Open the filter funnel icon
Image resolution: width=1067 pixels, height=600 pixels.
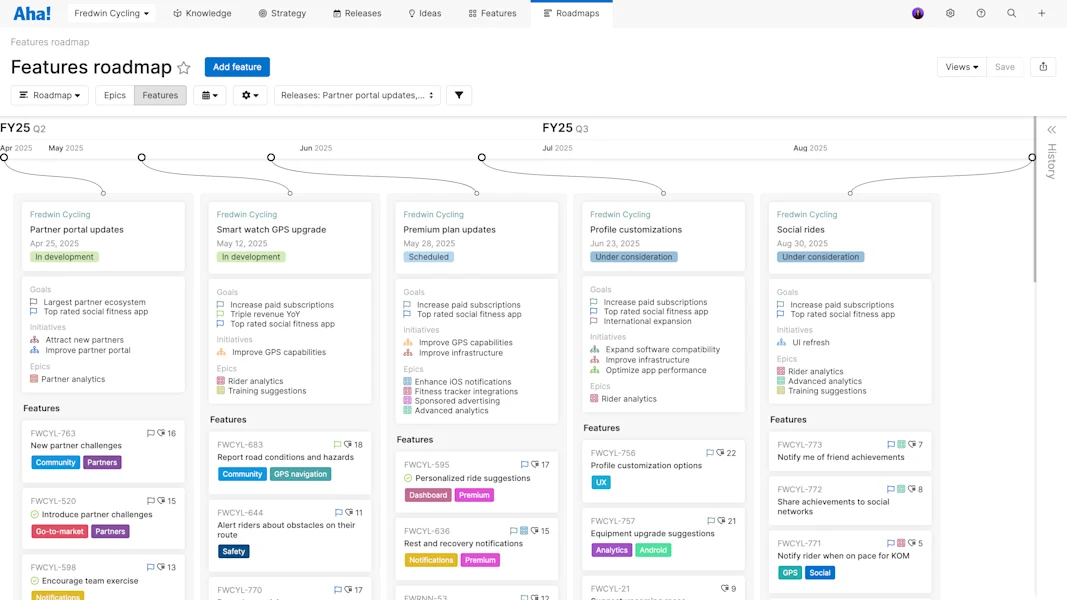click(459, 95)
